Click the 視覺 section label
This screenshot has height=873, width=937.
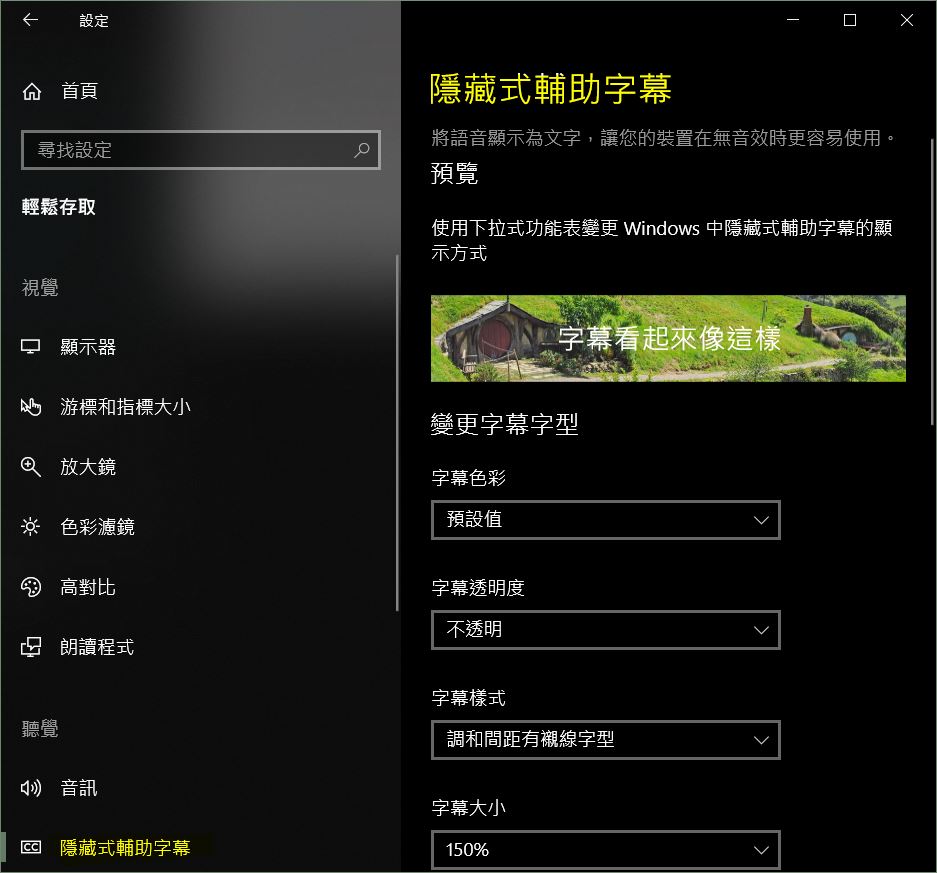click(x=40, y=288)
